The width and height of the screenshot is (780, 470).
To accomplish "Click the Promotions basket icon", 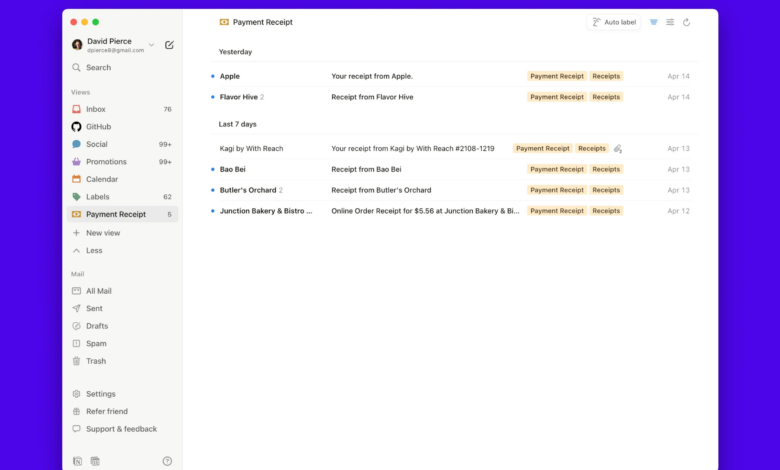I will [x=76, y=162].
